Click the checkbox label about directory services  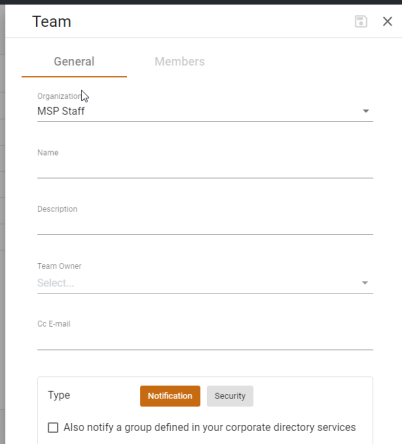210,427
